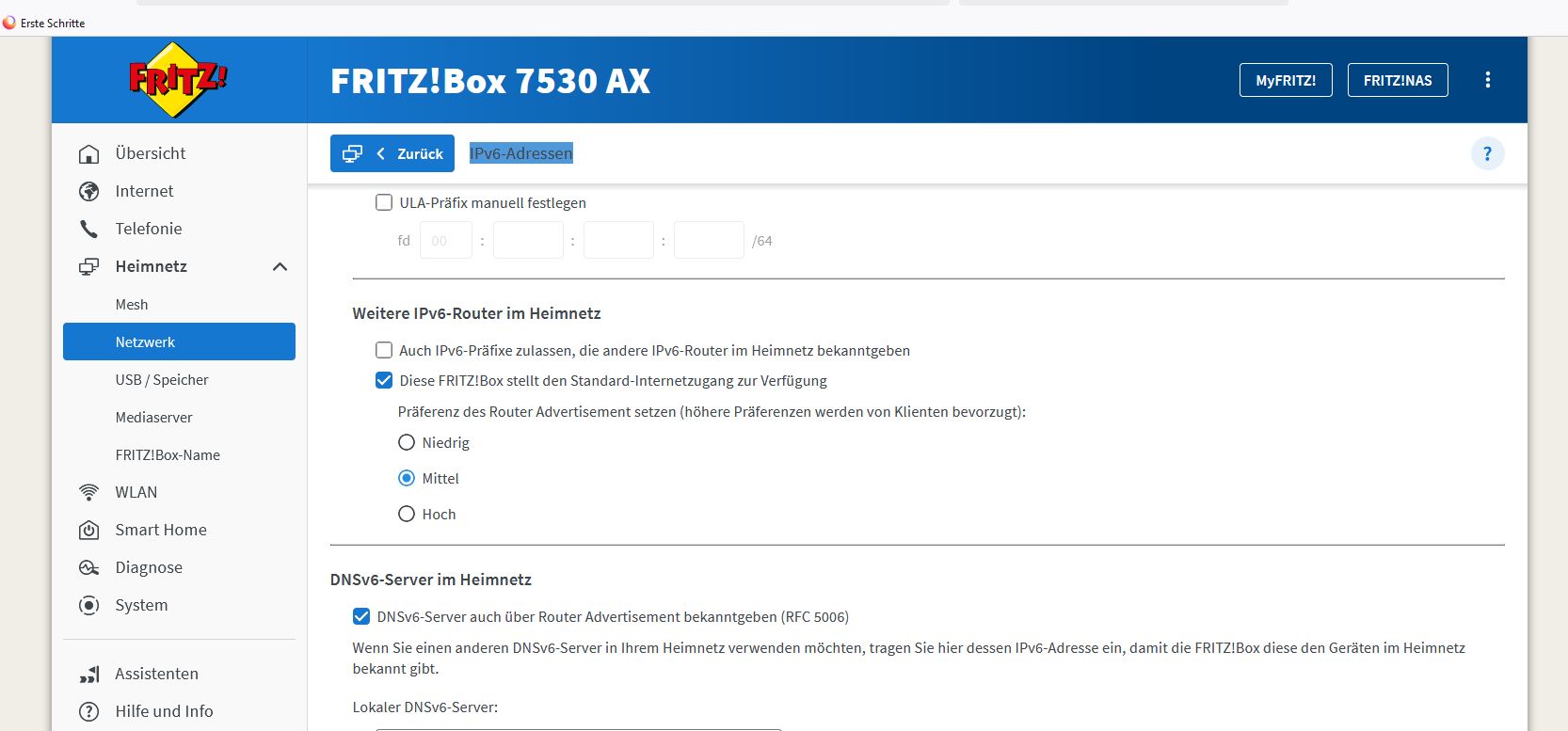1568x731 pixels.
Task: Click the Assistenten icon
Action: pyautogui.click(x=88, y=674)
